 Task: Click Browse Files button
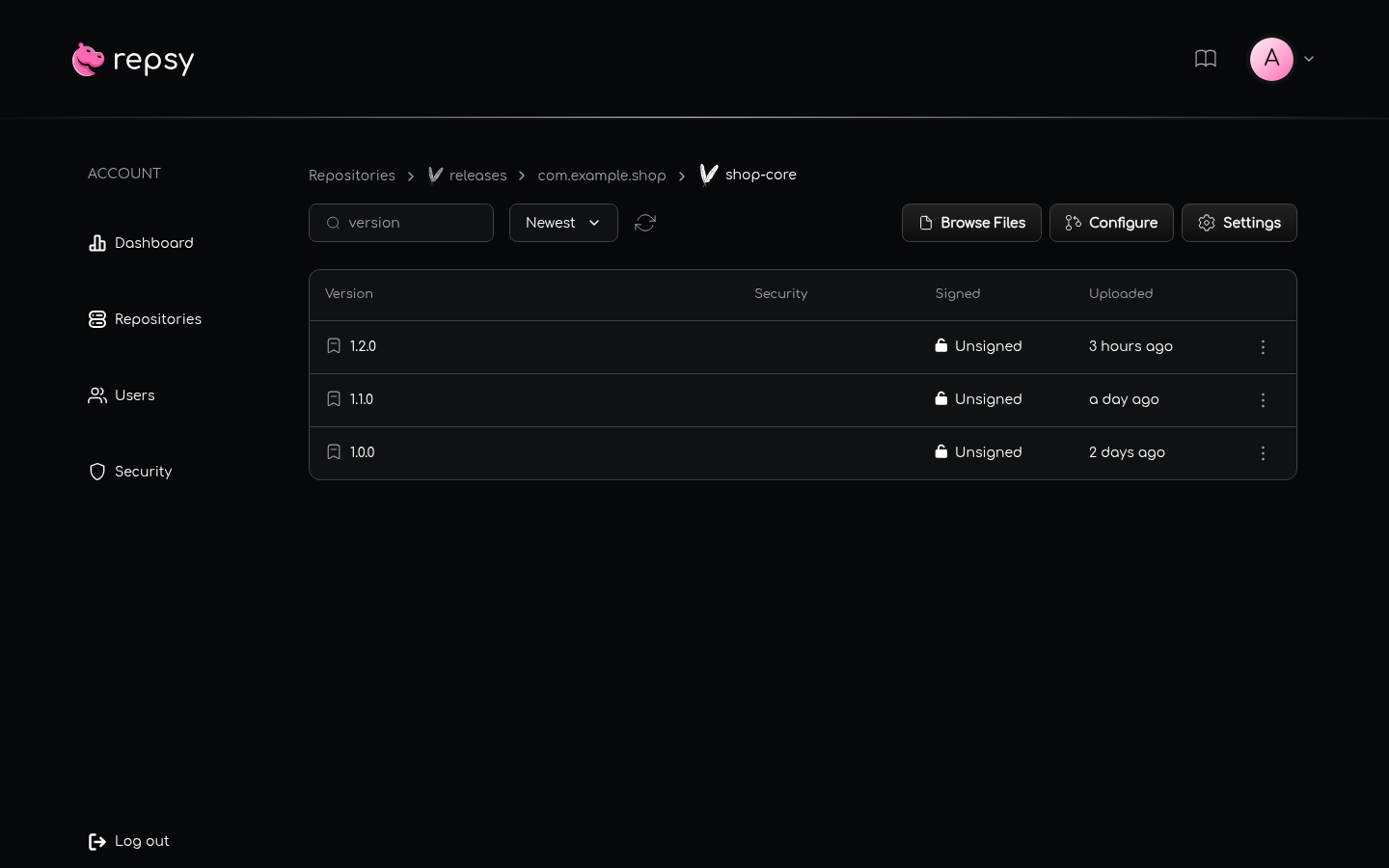pos(971,223)
